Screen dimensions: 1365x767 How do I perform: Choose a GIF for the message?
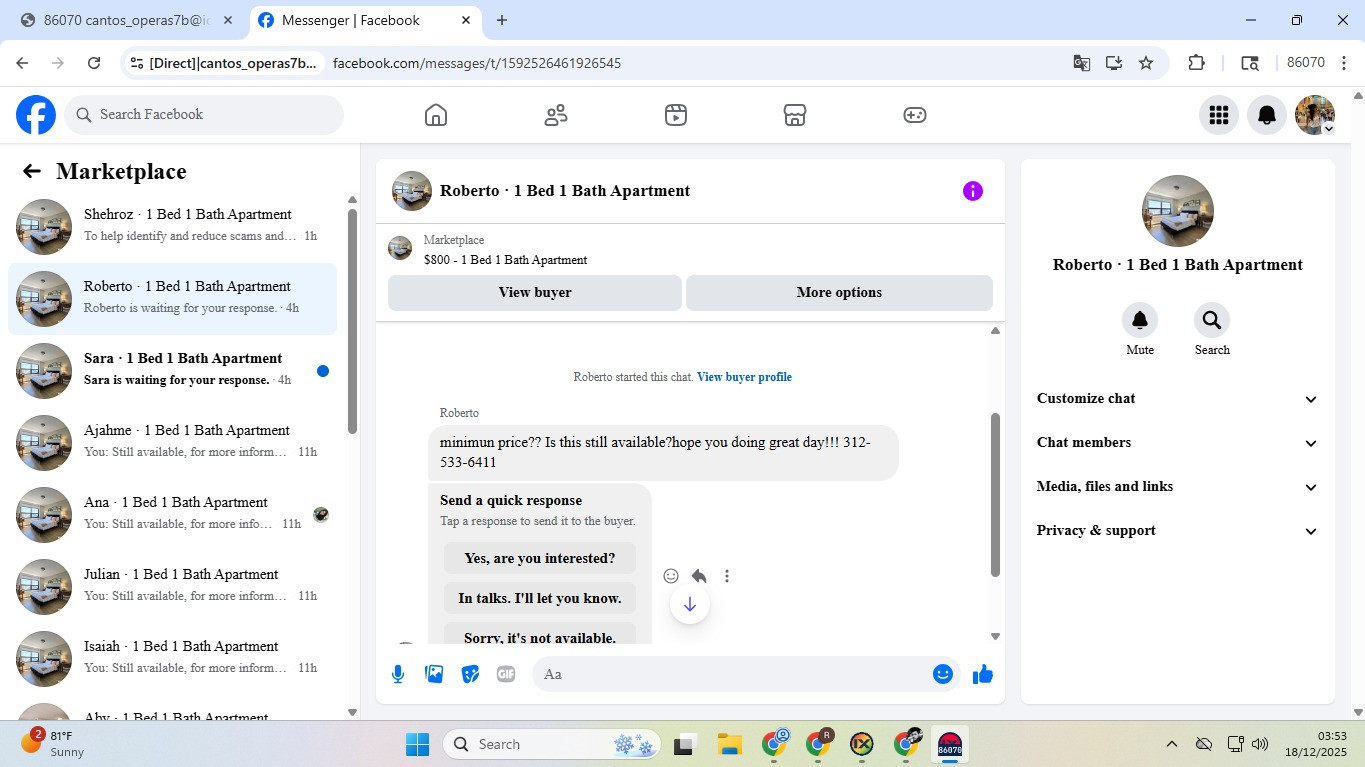coord(506,674)
